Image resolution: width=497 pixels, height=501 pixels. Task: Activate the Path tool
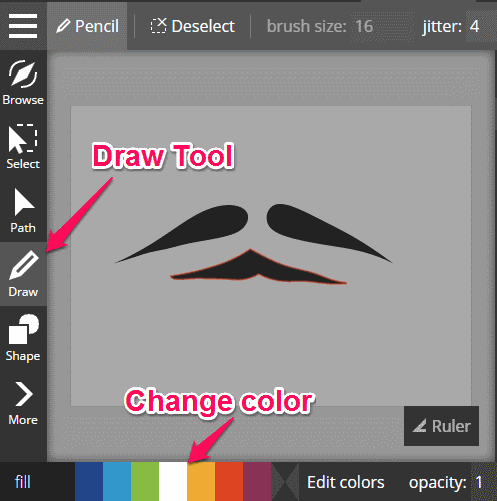23,210
